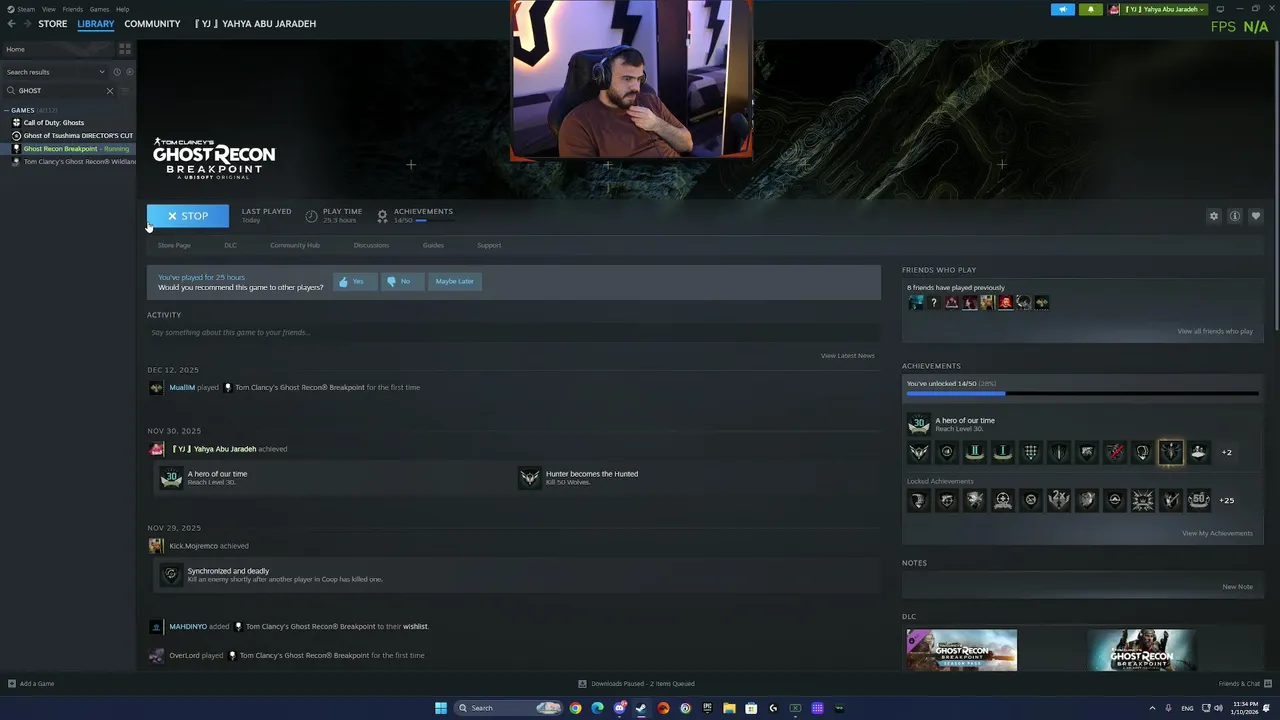The height and width of the screenshot is (720, 1280).
Task: Open the View menu
Action: point(48,9)
